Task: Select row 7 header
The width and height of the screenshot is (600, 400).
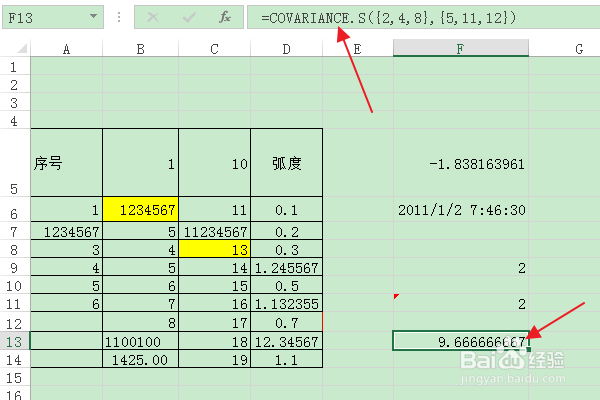Action: click(15, 231)
